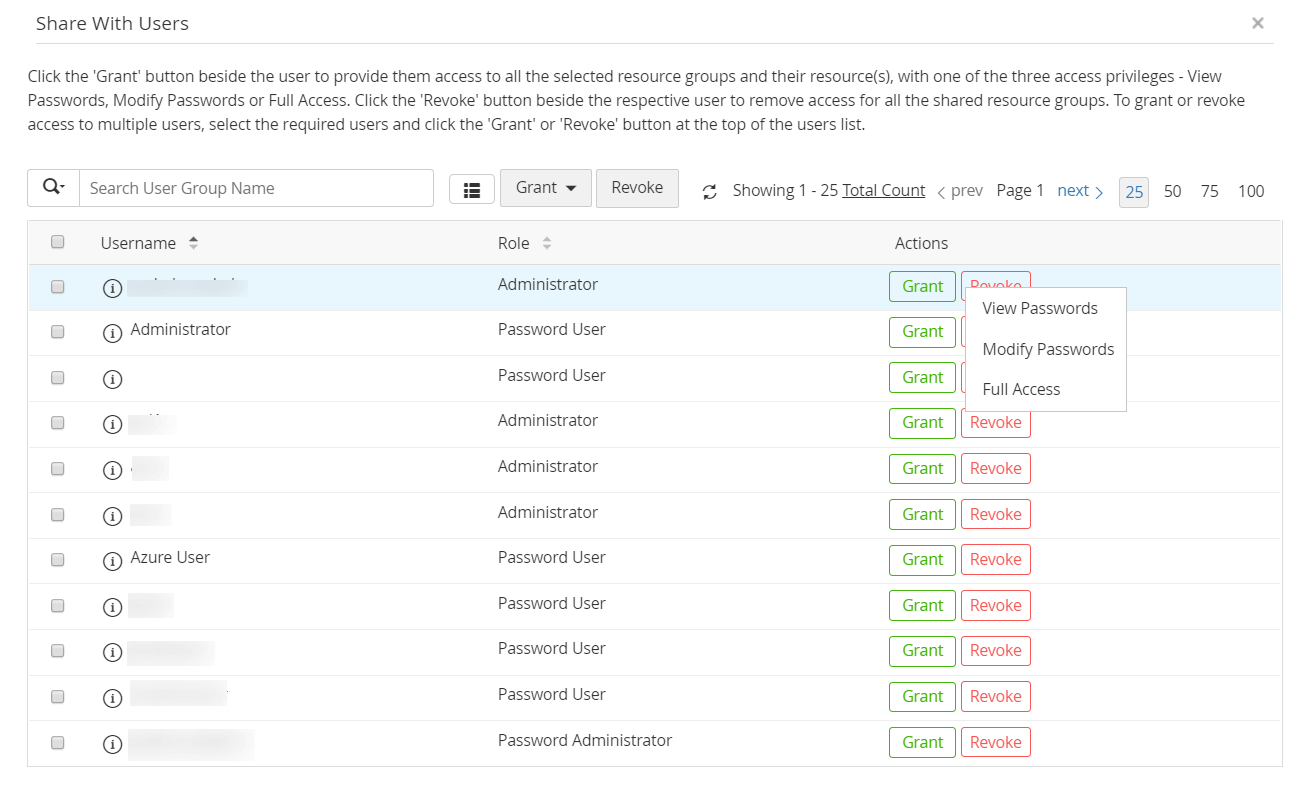This screenshot has width=1307, height=794.
Task: Select Modify Passwords in the menu
Action: click(1048, 350)
